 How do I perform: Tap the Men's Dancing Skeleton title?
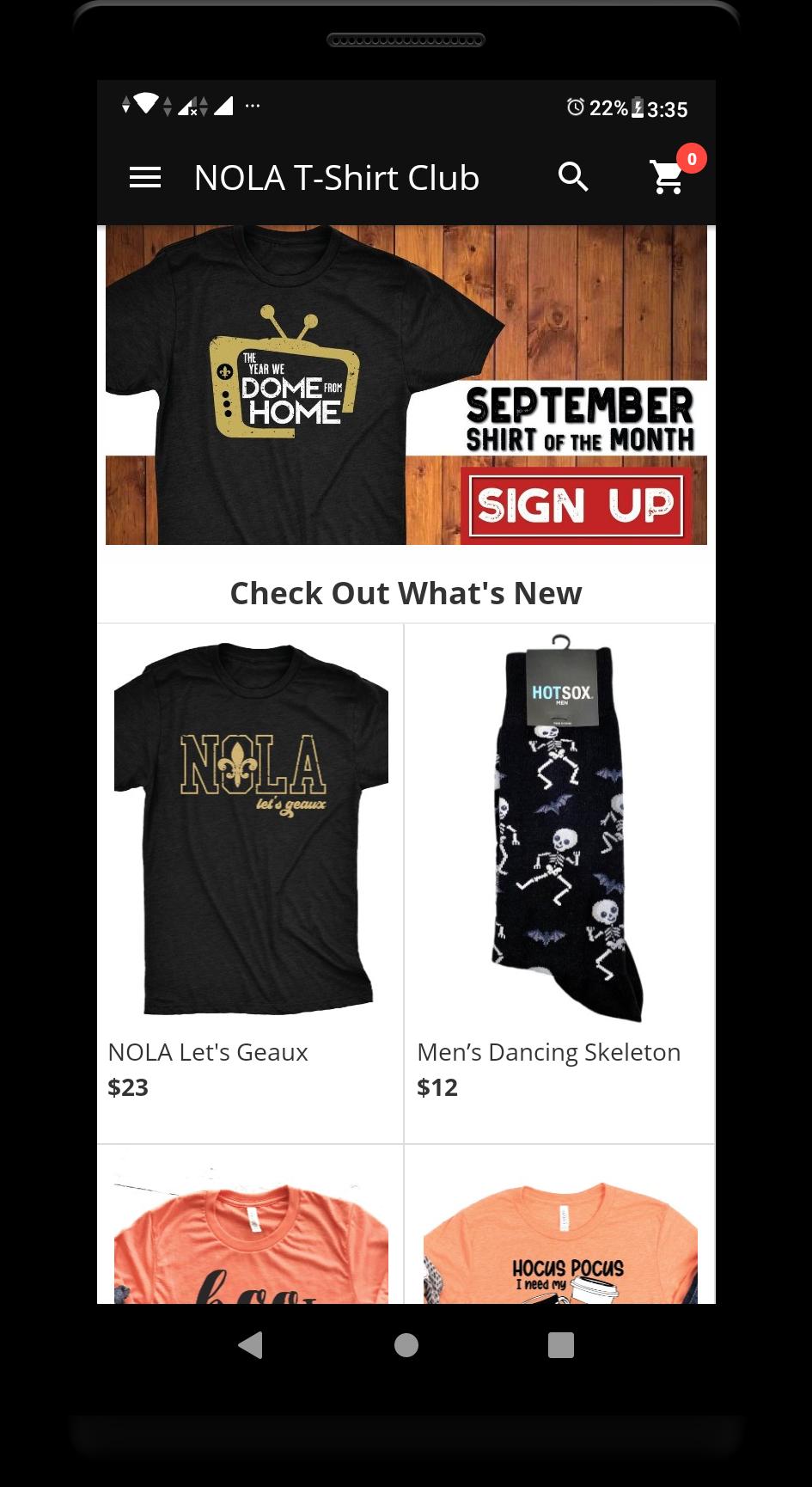click(x=548, y=1052)
